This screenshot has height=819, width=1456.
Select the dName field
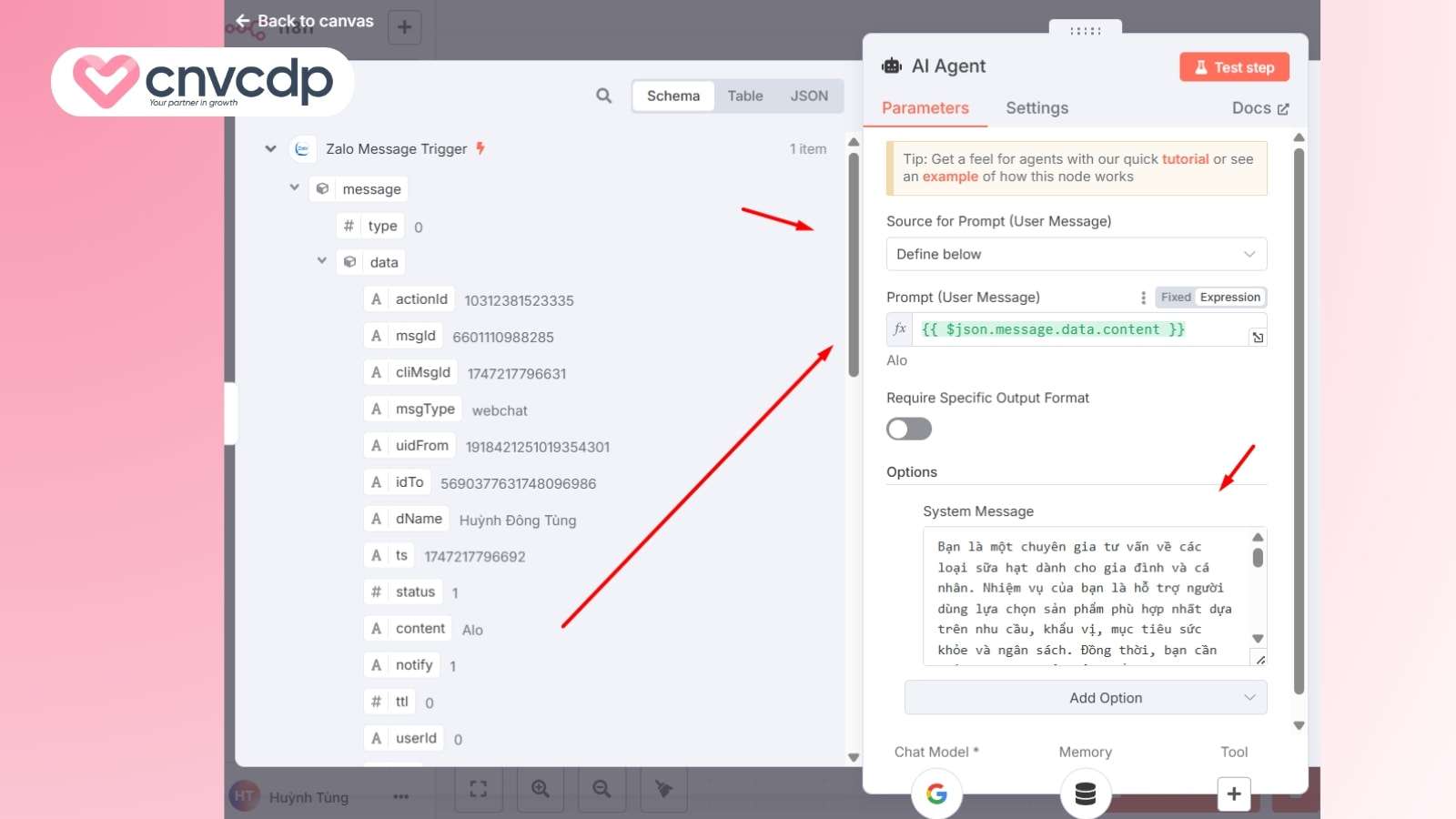(406, 519)
